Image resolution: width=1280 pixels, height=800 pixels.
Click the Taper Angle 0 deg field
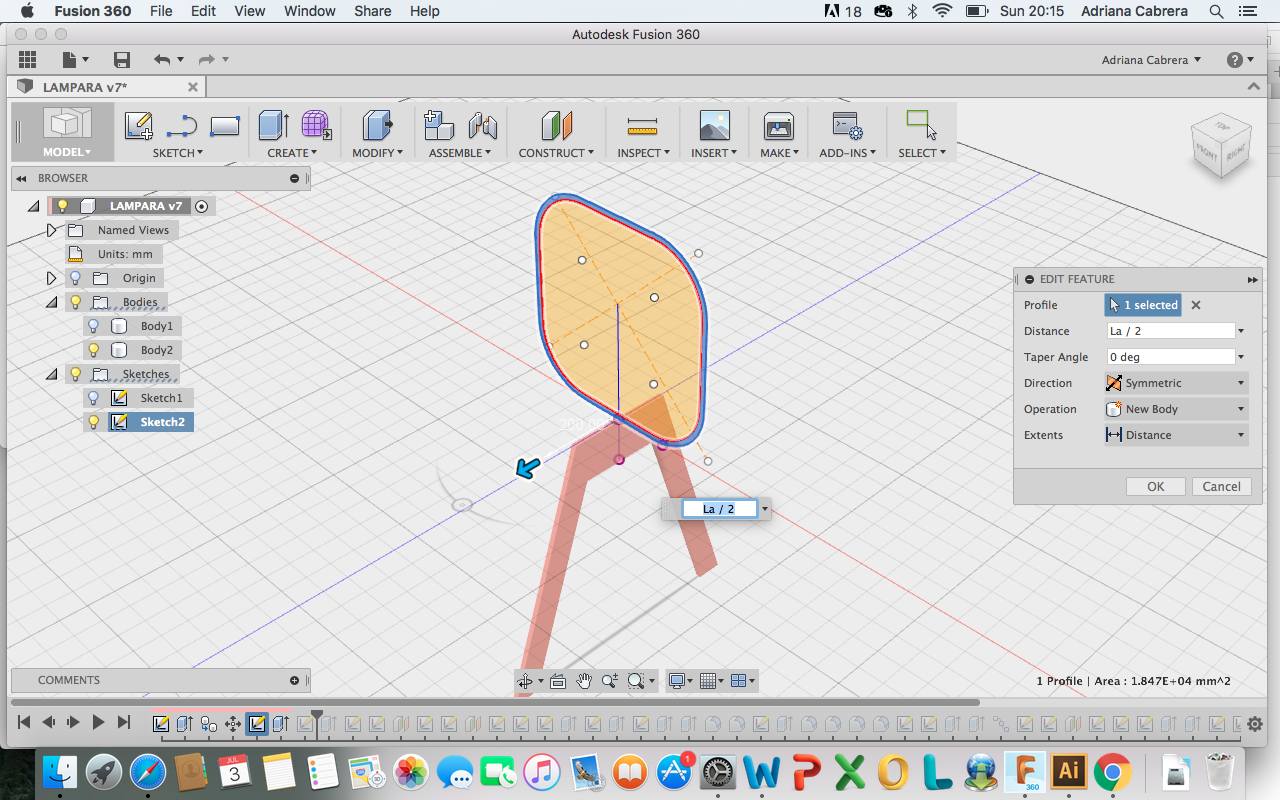[x=1170, y=357]
